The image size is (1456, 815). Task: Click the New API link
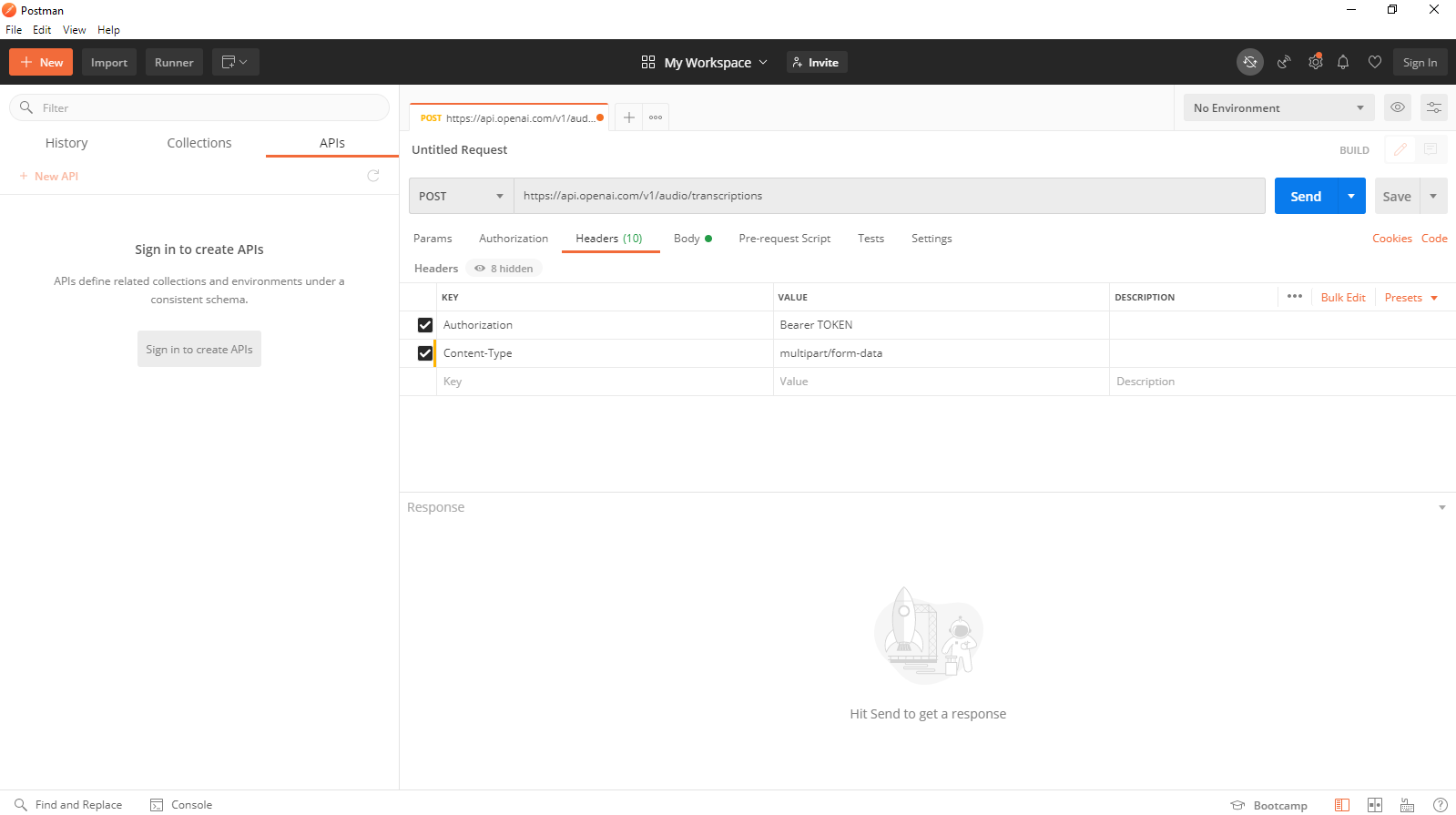click(x=49, y=176)
